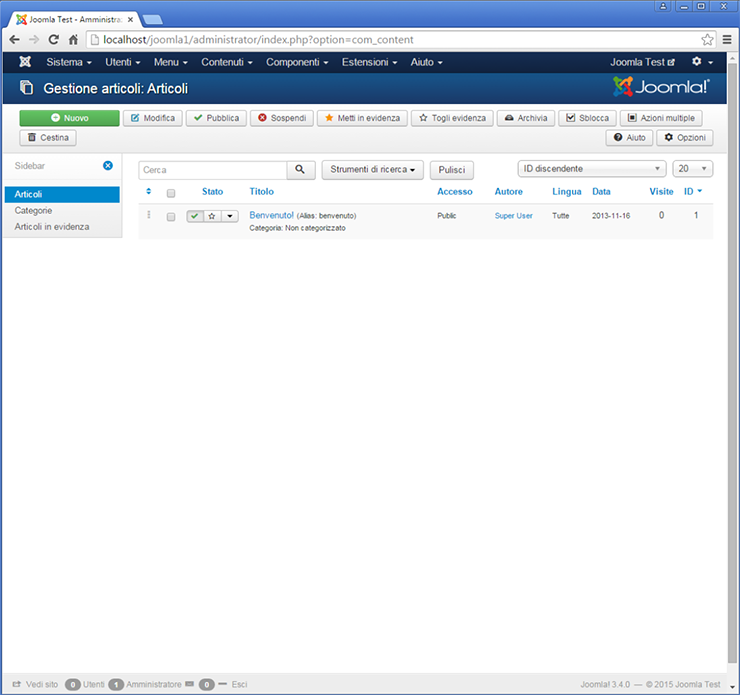The image size is (740, 695).
Task: Click Azioni multiple button
Action: [x=661, y=118]
